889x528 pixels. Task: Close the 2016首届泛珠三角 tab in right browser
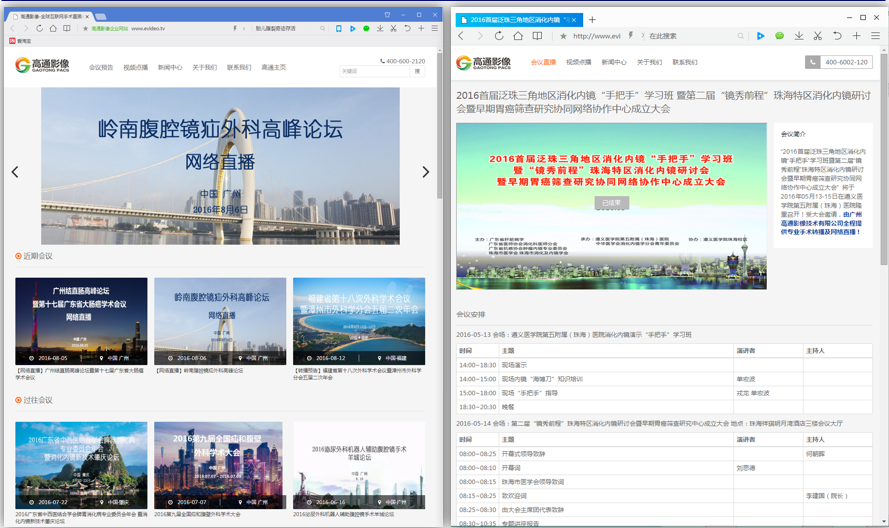tap(574, 20)
